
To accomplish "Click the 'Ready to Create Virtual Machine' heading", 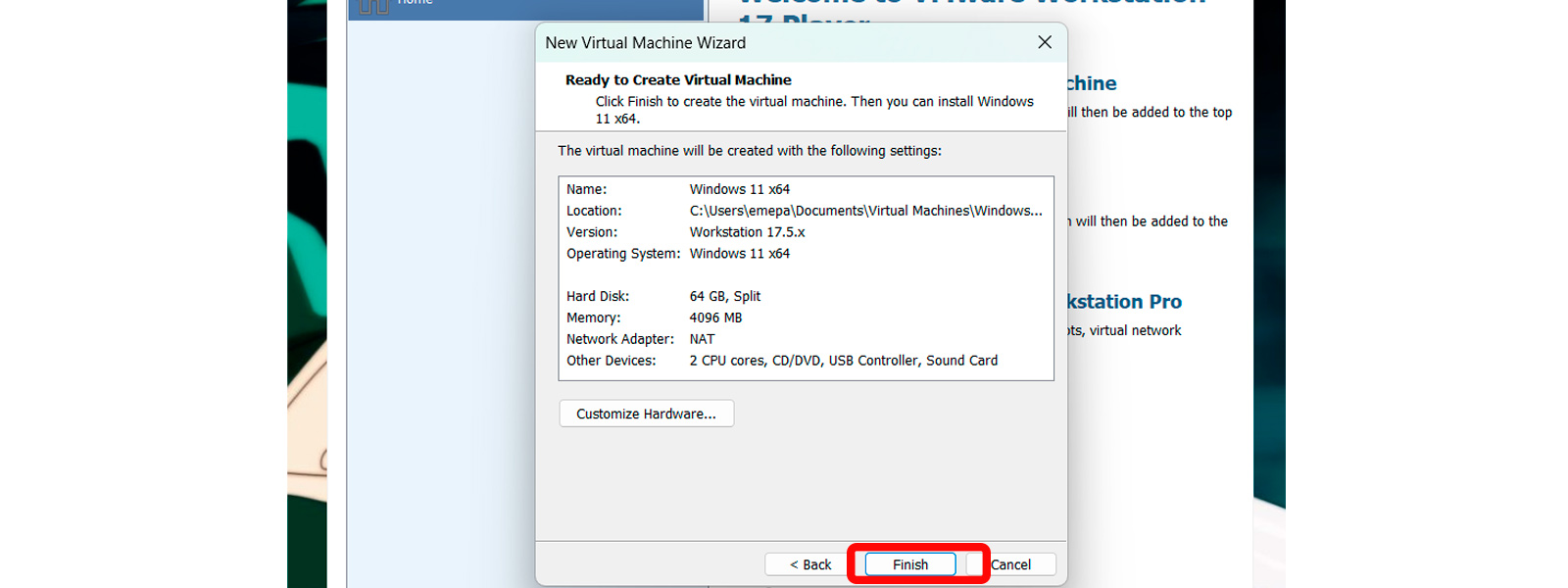I will click(678, 80).
